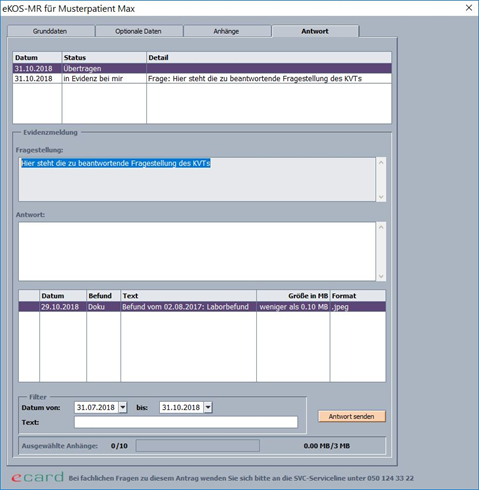Click into the Antwort text area
The width and height of the screenshot is (479, 490).
pos(197,251)
